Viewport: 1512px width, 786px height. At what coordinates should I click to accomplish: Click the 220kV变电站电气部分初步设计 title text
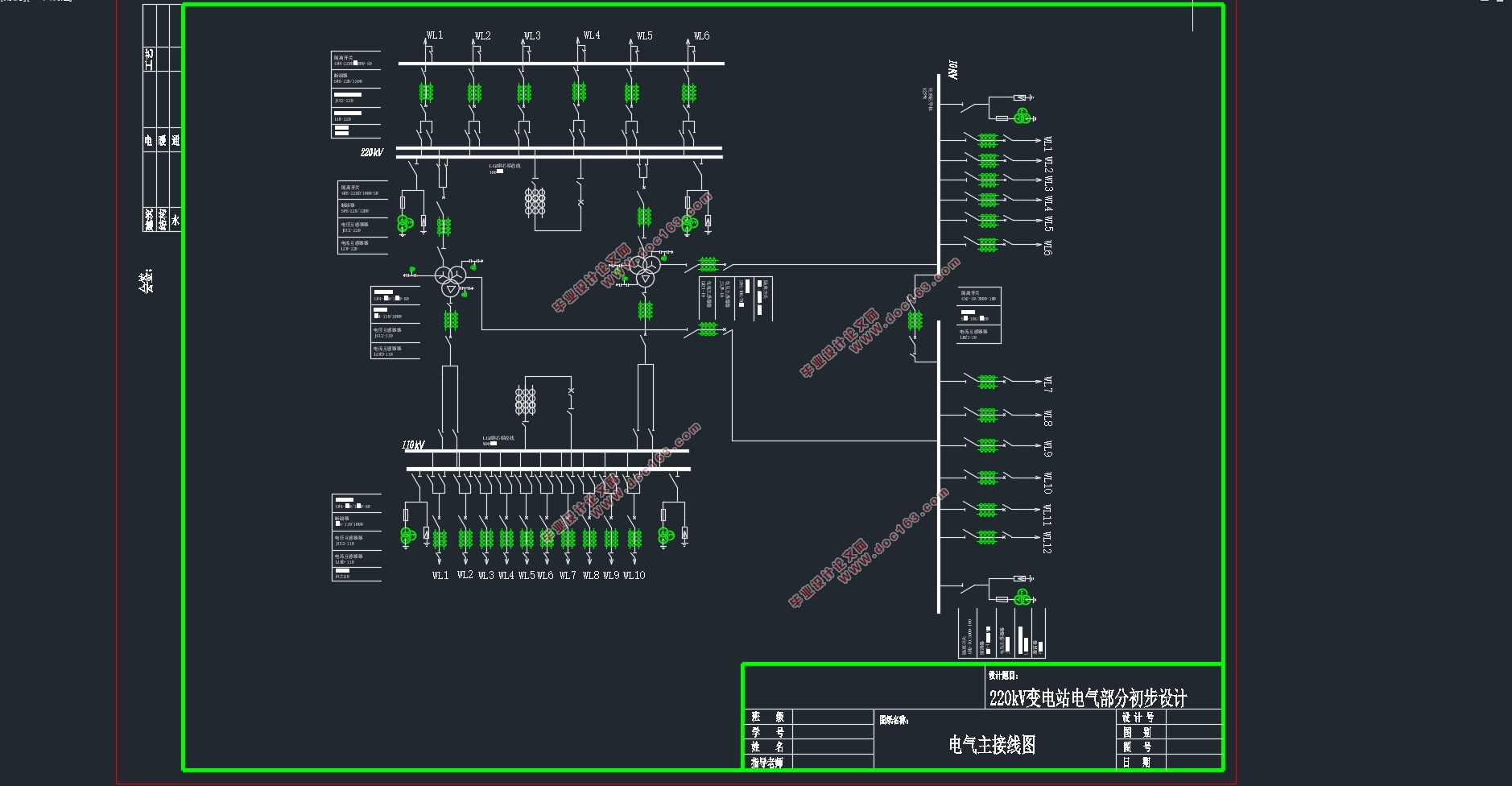(x=1088, y=697)
